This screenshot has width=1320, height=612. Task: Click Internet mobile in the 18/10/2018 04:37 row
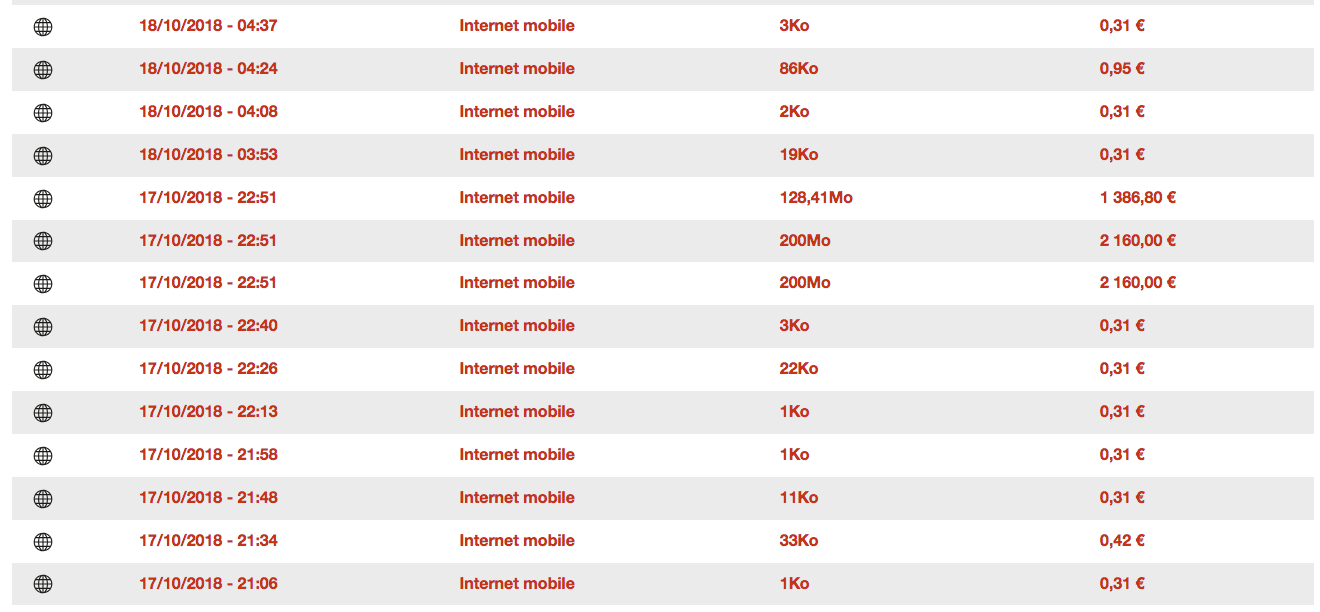[x=517, y=26]
